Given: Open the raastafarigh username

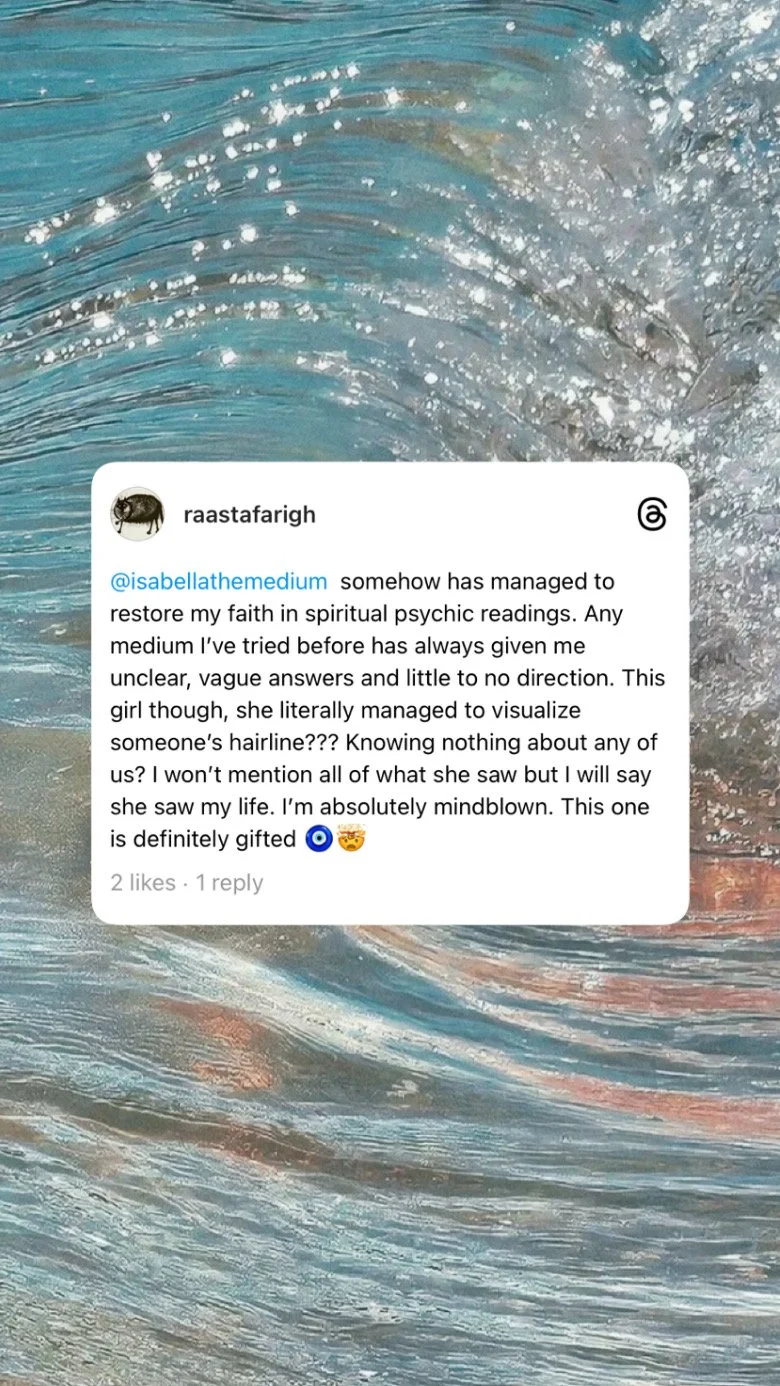Looking at the screenshot, I should point(250,515).
